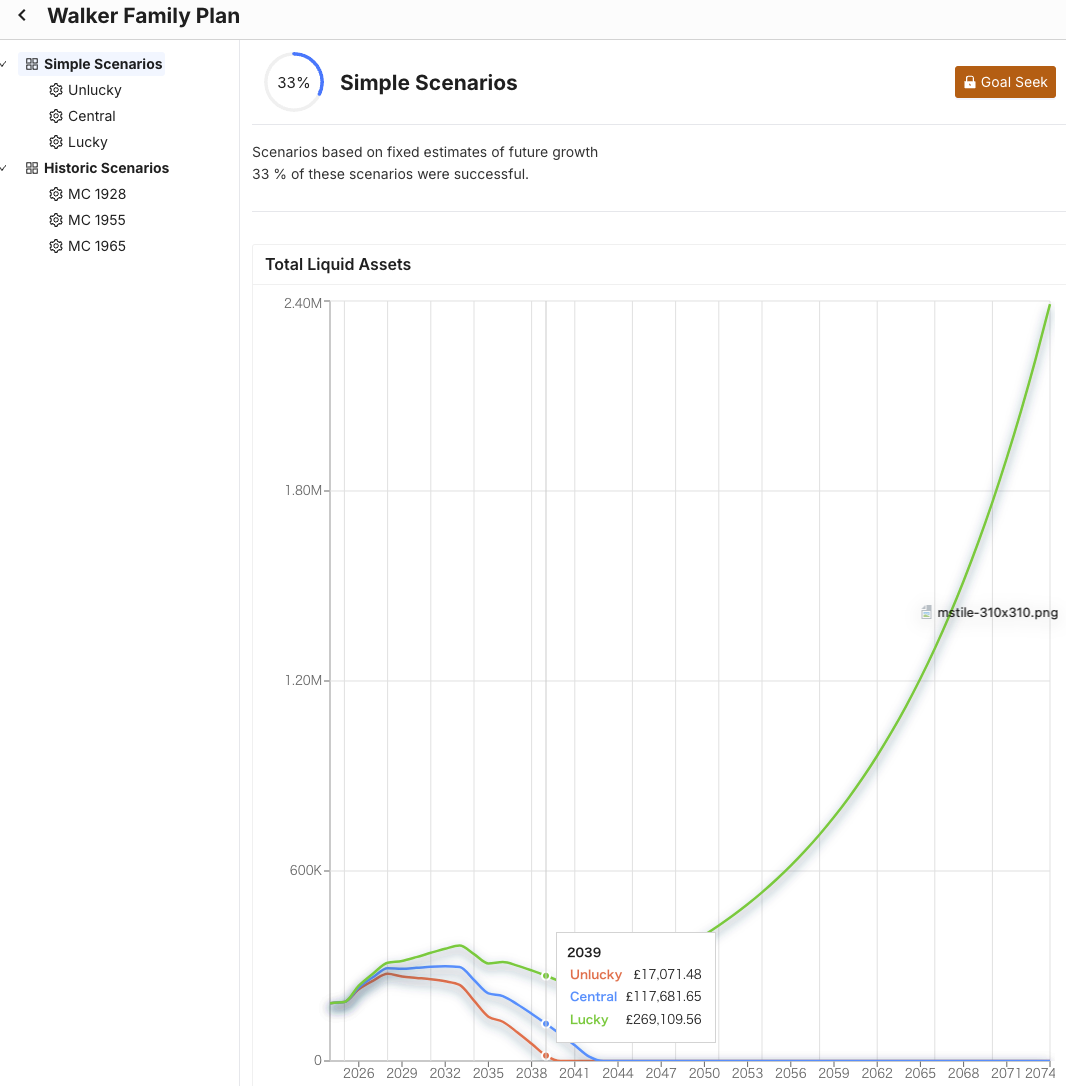The height and width of the screenshot is (1086, 1066).
Task: Click the gear icon beside Central
Action: [56, 116]
